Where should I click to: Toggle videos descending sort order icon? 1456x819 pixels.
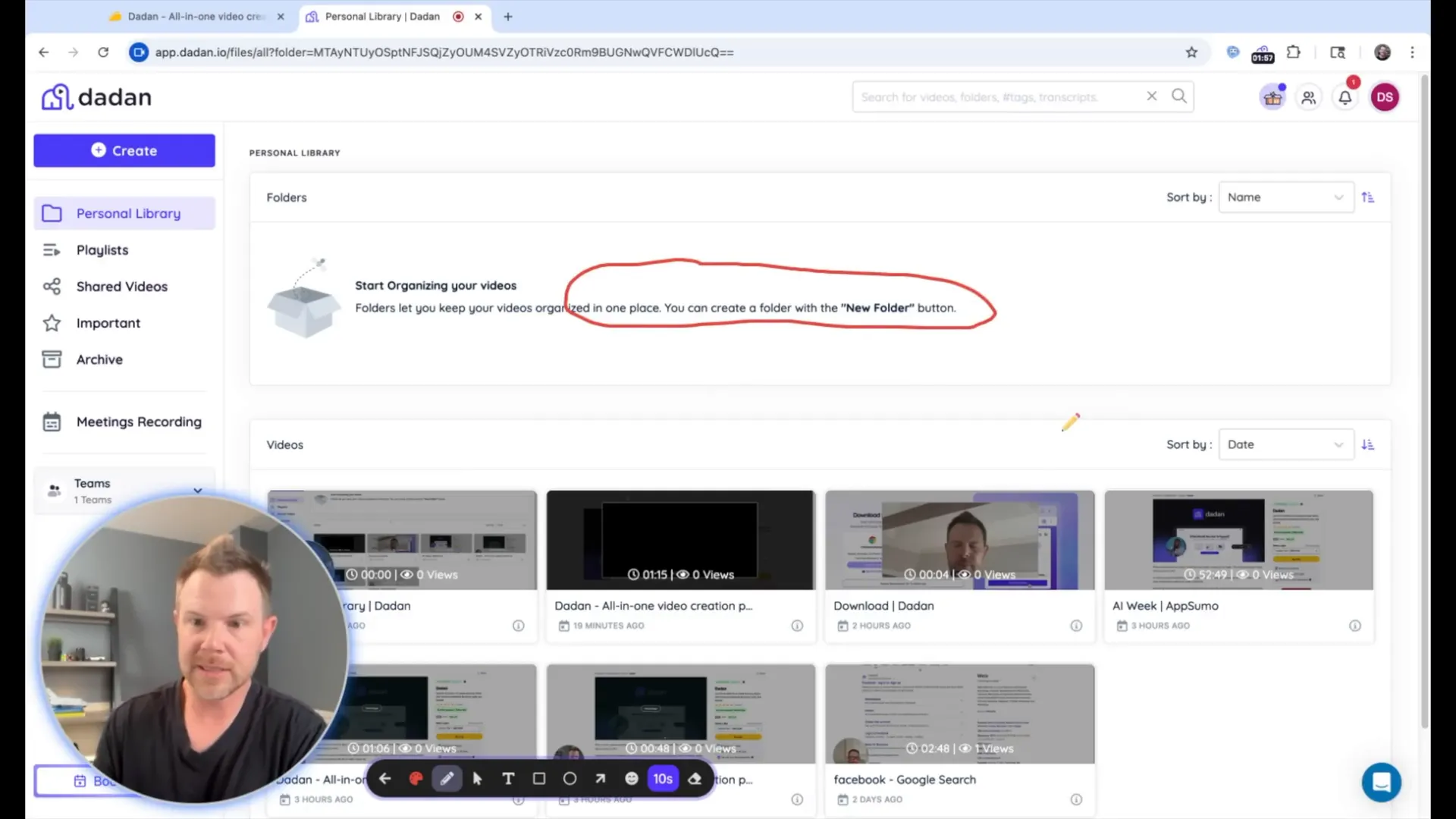point(1368,444)
